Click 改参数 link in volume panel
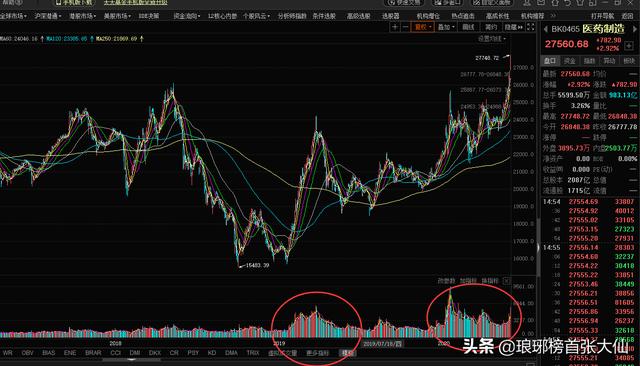 pyautogui.click(x=446, y=281)
